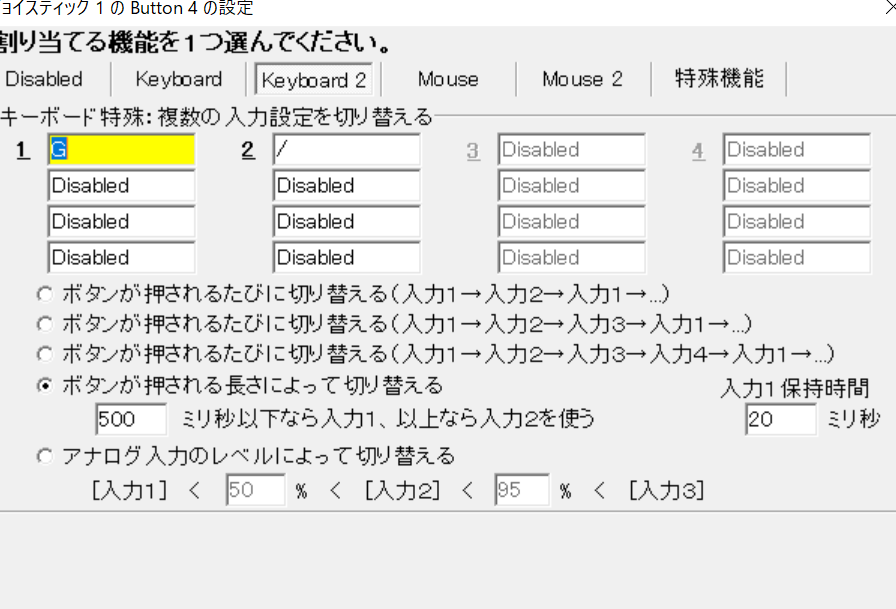
Task: Click second-row Disabled field in column 1
Action: (x=121, y=186)
